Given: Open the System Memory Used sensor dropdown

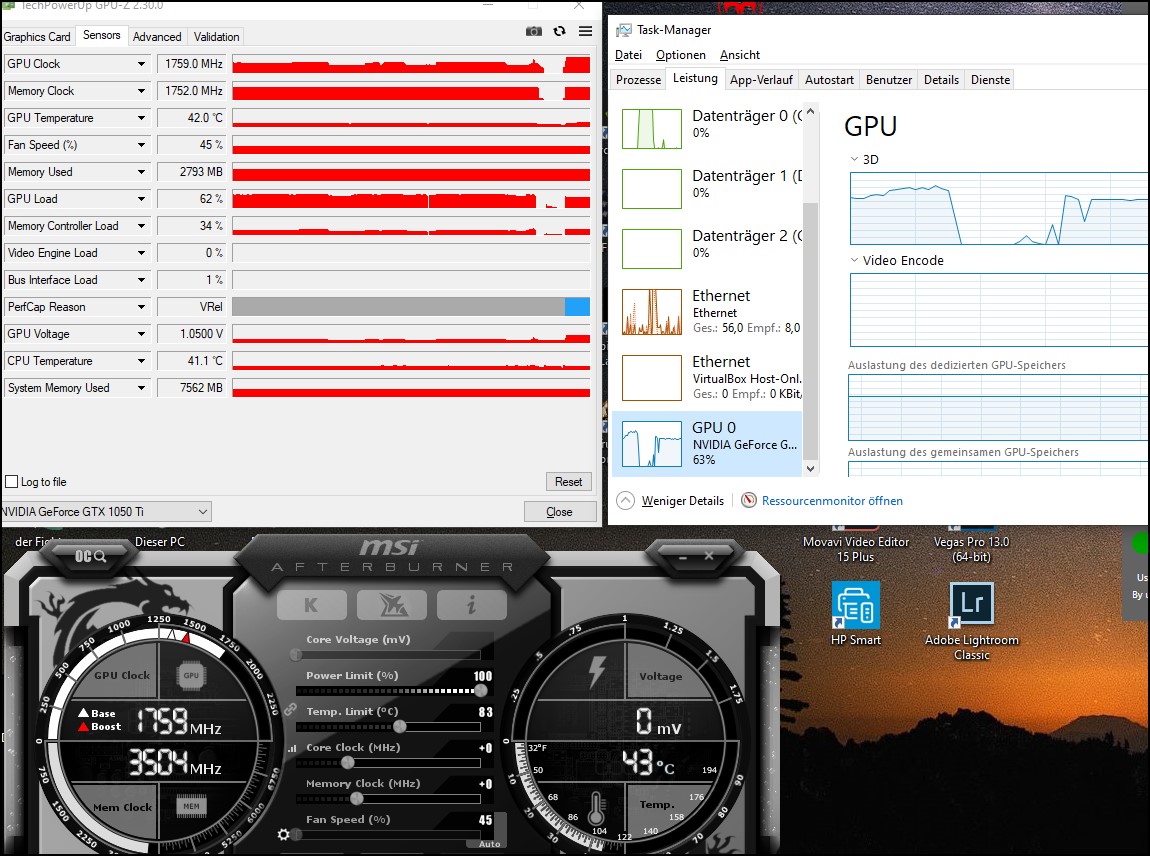Looking at the screenshot, I should point(141,388).
